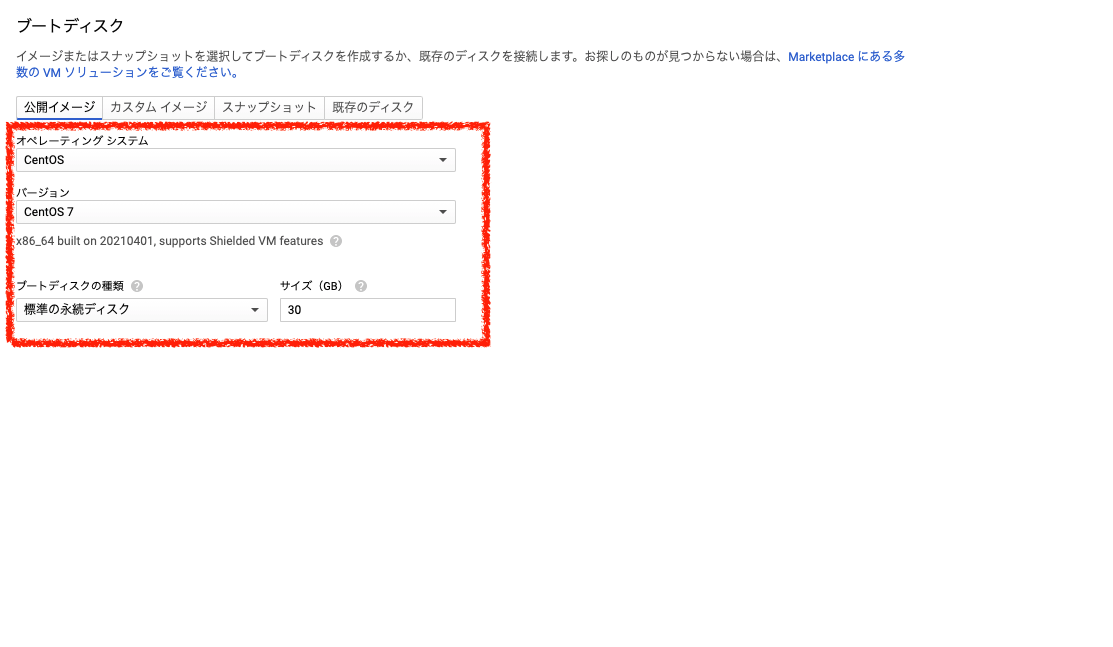Screen dimensions: 1113x647
Task: Click the arrow on the CentOS 7 version field
Action: [443, 212]
